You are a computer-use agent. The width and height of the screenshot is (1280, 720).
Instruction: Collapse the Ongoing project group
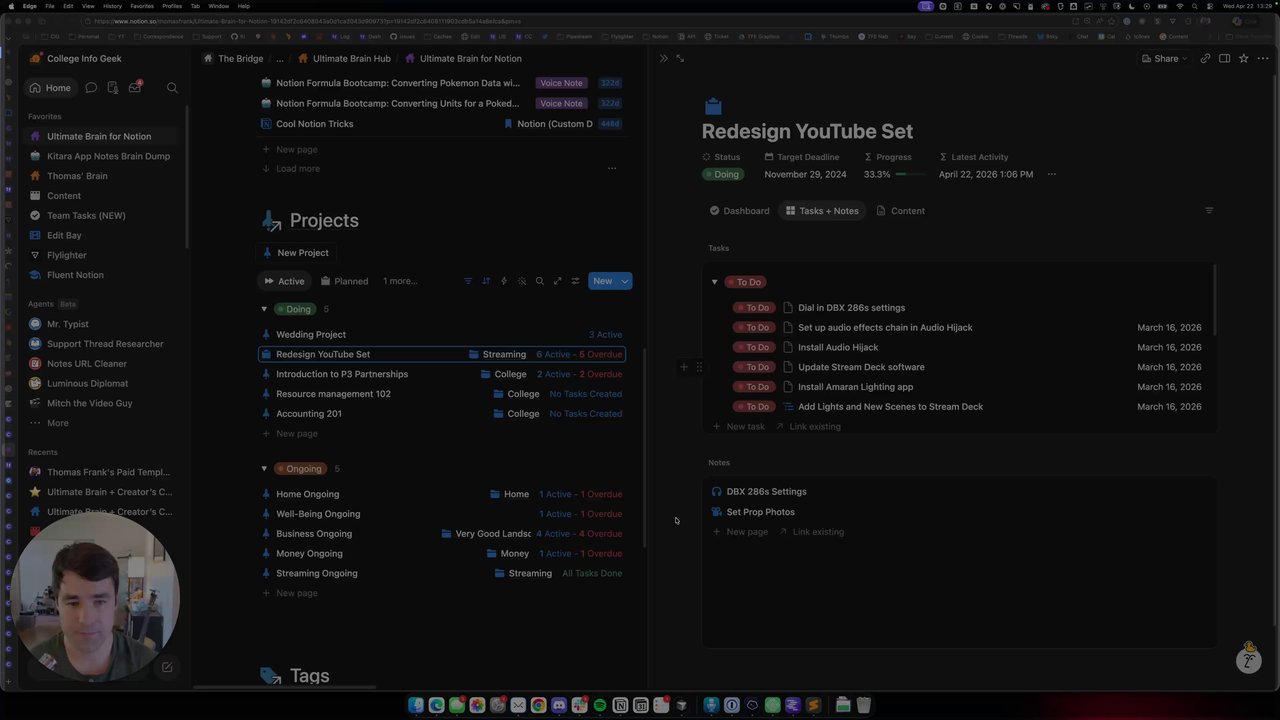[264, 468]
